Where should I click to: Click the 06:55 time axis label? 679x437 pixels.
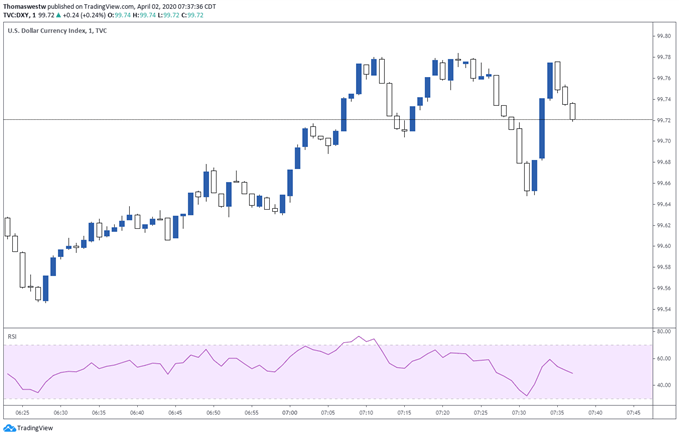(x=252, y=413)
